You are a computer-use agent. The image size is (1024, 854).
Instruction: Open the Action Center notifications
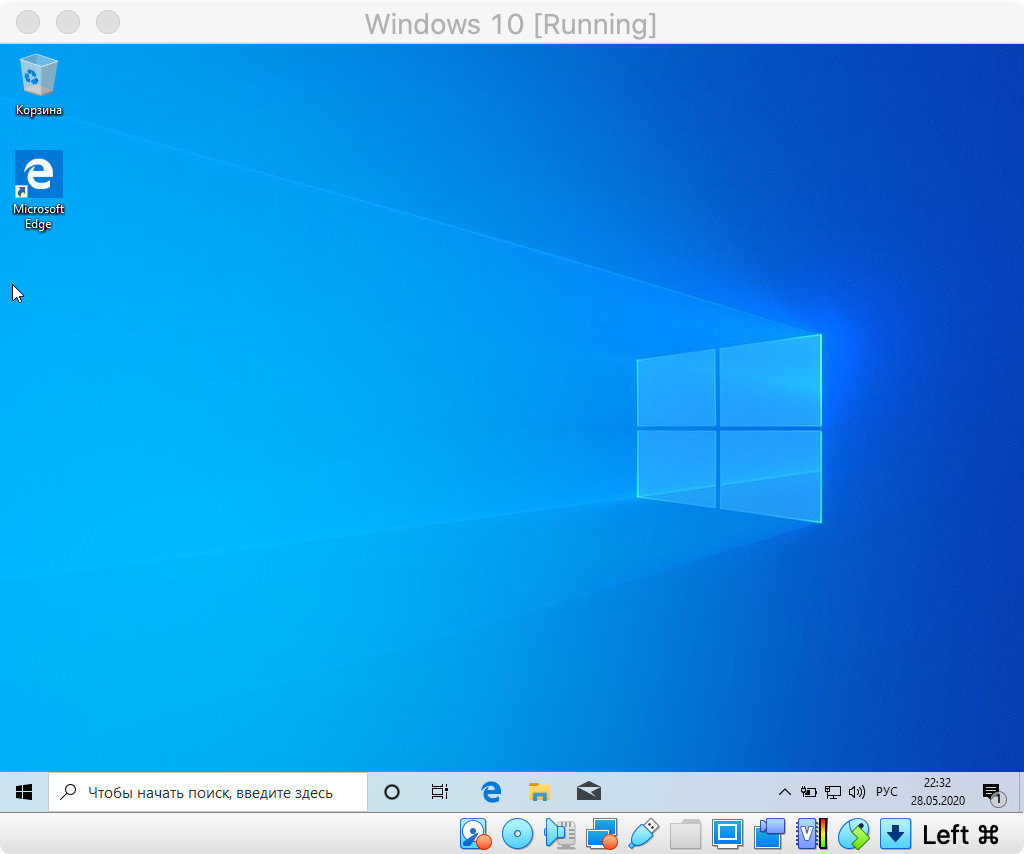pos(992,792)
